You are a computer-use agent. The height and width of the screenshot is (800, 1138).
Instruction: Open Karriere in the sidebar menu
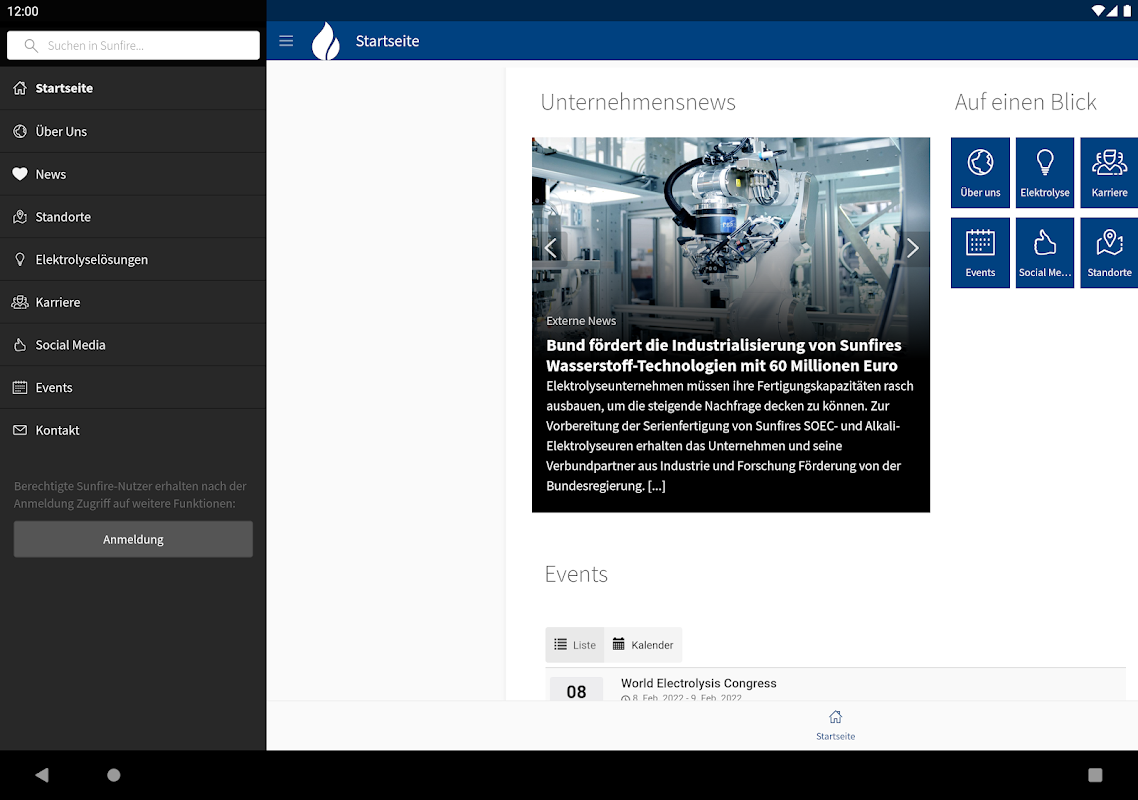[x=133, y=302]
